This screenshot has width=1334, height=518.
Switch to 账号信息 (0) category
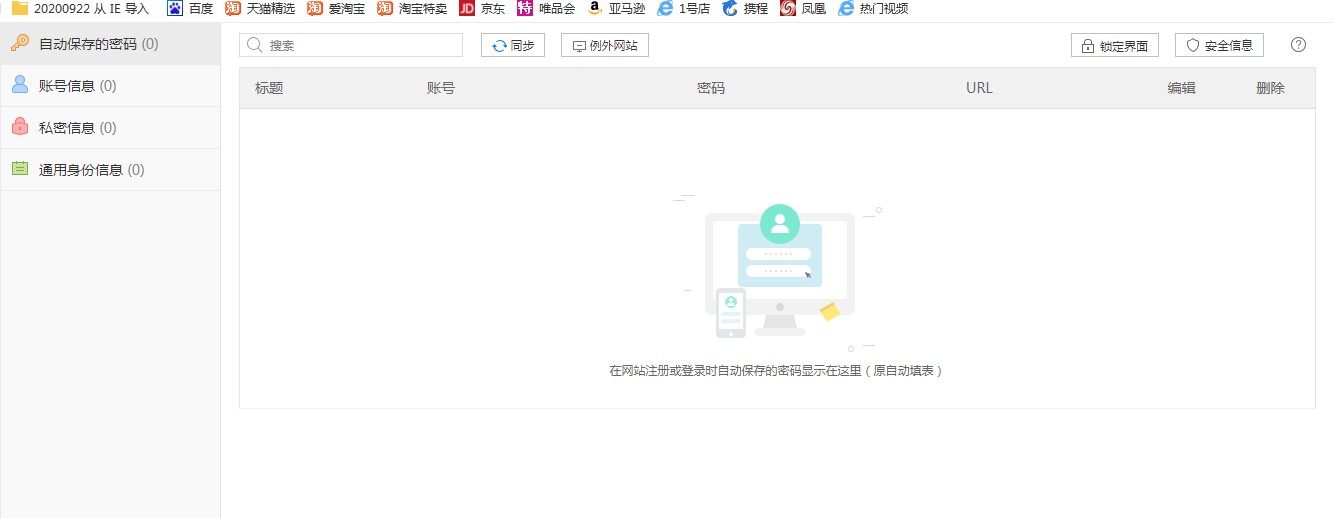pos(110,86)
